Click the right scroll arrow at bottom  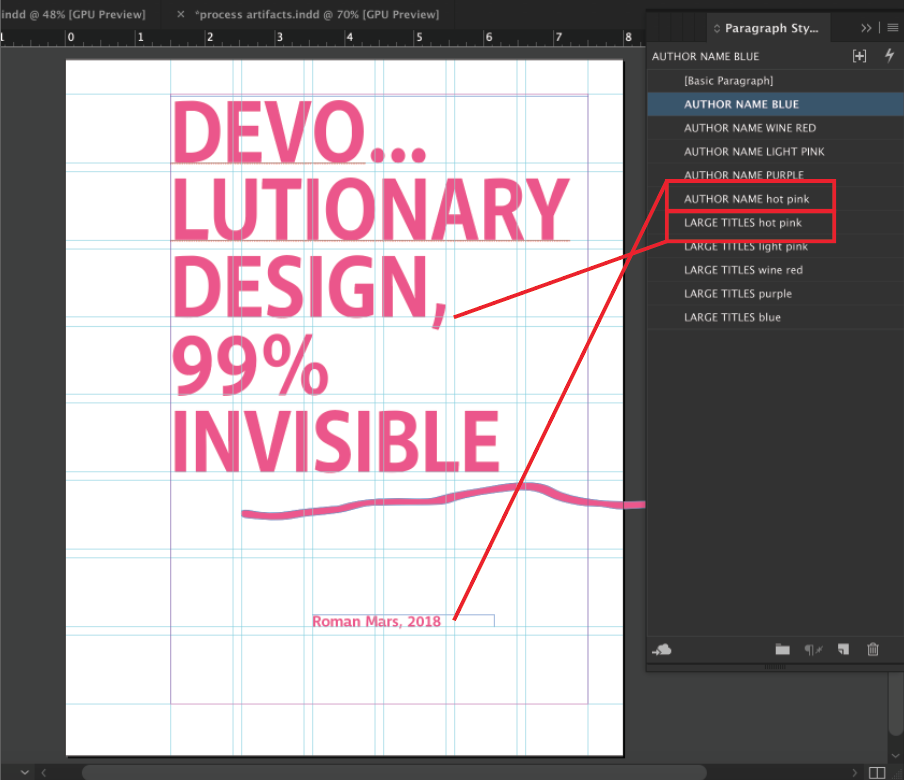click(854, 773)
